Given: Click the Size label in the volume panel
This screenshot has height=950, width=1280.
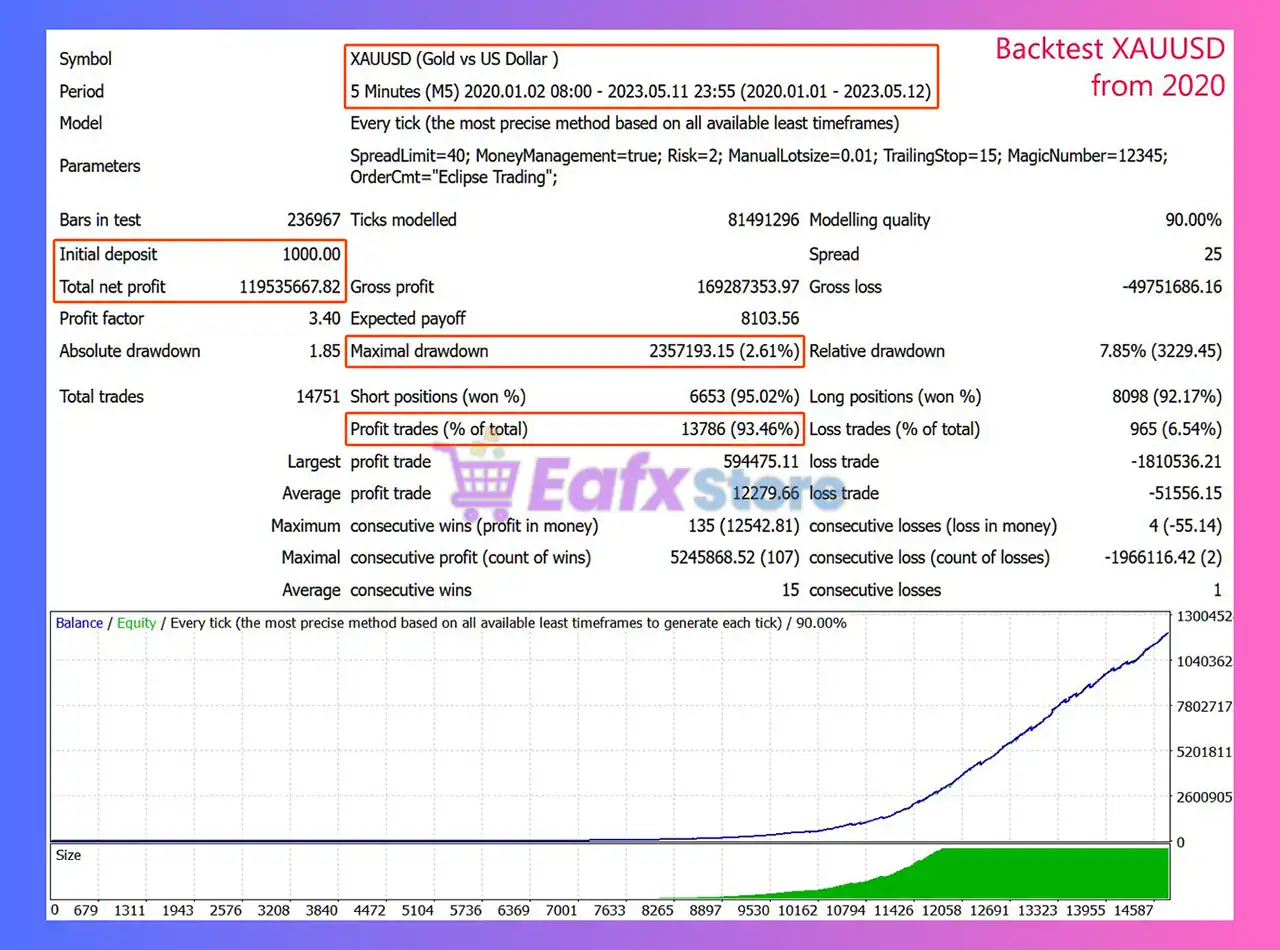Looking at the screenshot, I should coord(69,855).
